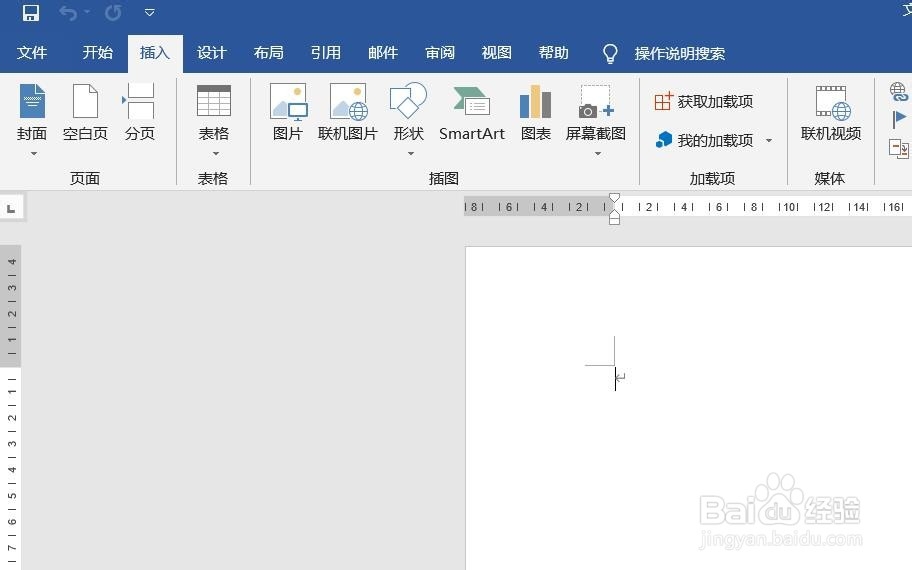The image size is (912, 570).
Task: Open the 视图 tab
Action: click(497, 53)
